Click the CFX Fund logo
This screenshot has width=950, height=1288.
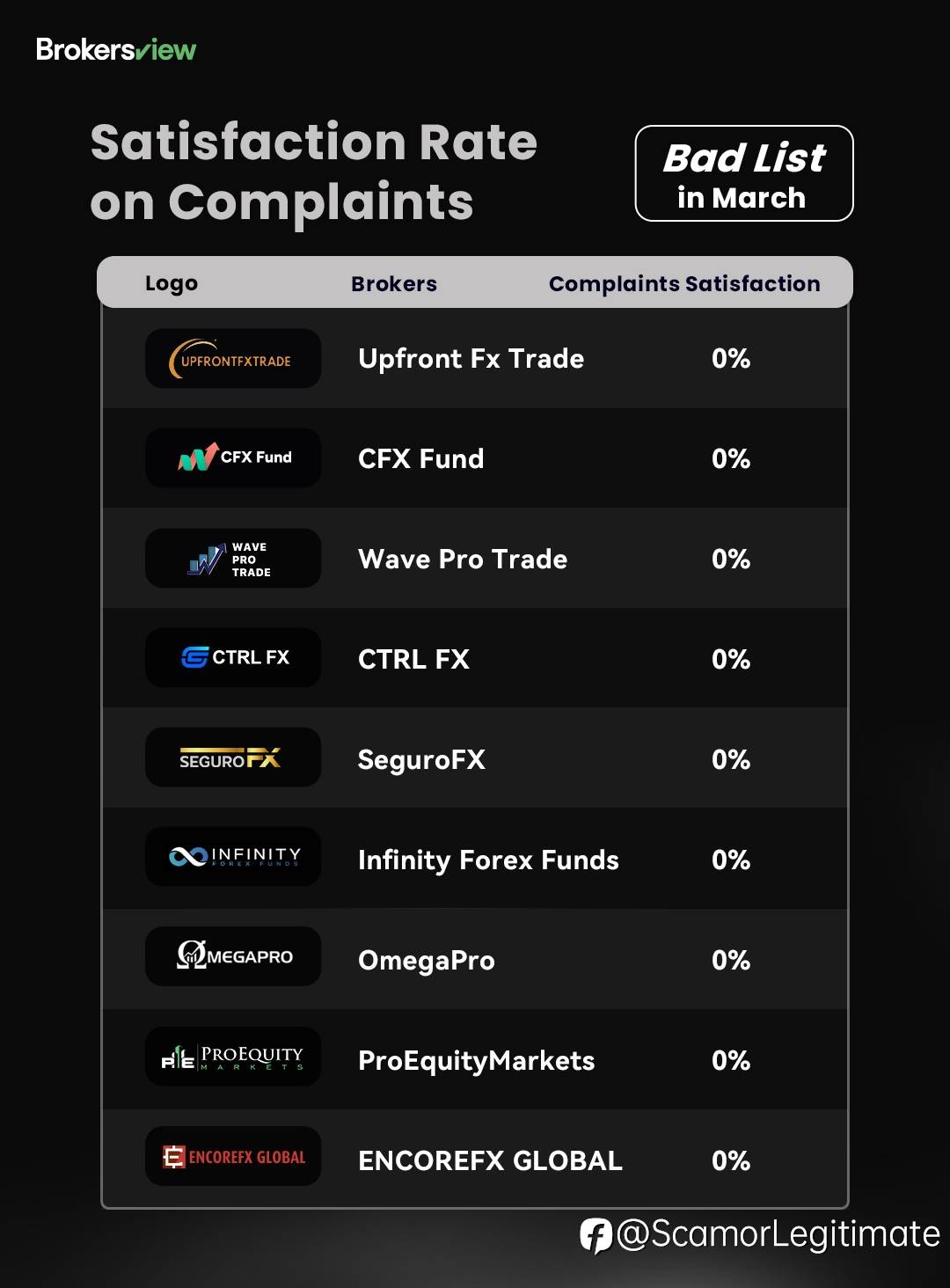tap(233, 457)
